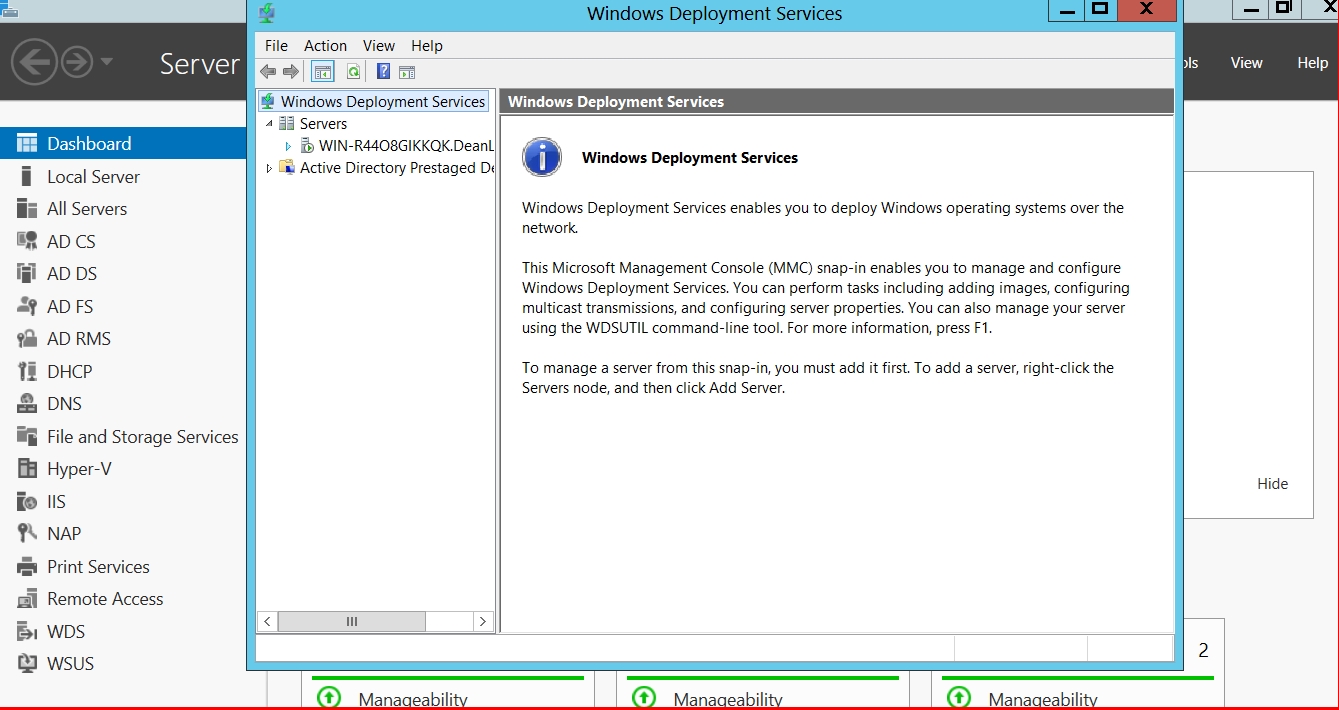Select Servers label in console tree
This screenshot has width=1339, height=710.
click(323, 124)
